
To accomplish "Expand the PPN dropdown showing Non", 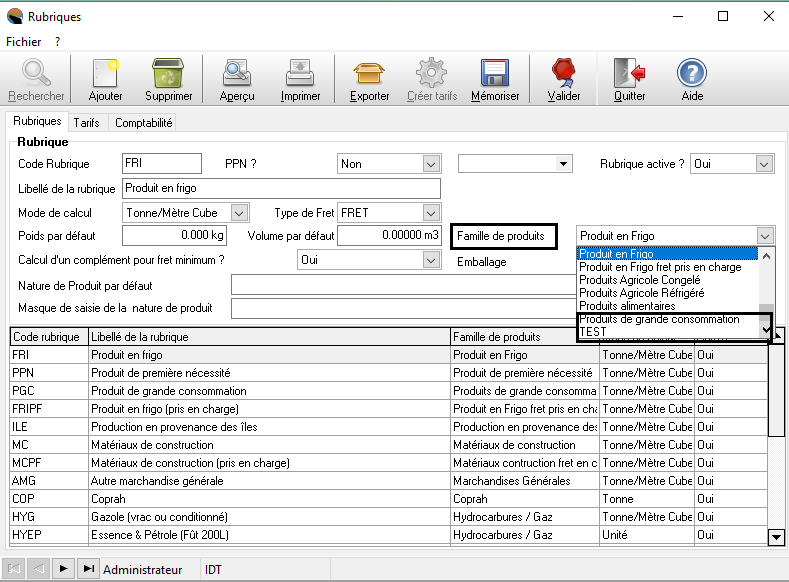I will 431,164.
